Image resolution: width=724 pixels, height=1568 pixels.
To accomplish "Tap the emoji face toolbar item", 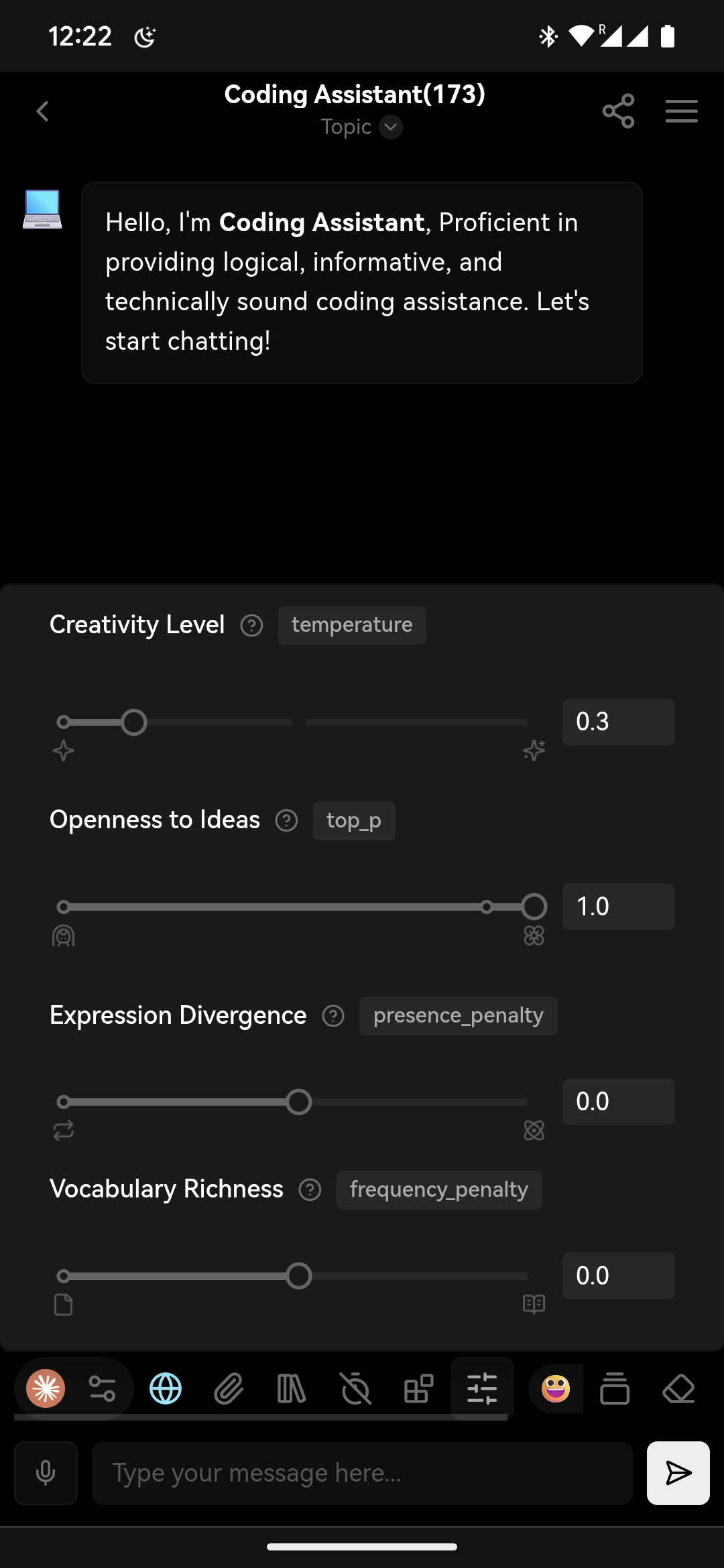I will pos(556,1388).
